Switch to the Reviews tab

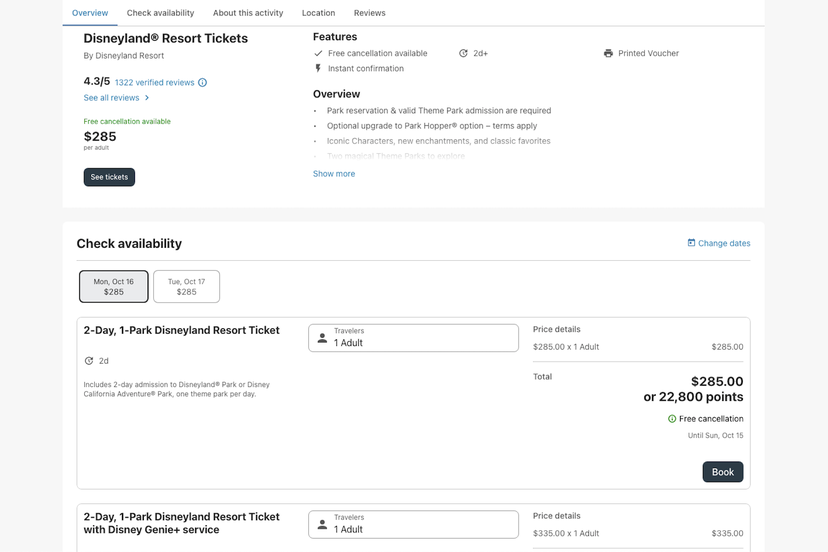pos(369,13)
